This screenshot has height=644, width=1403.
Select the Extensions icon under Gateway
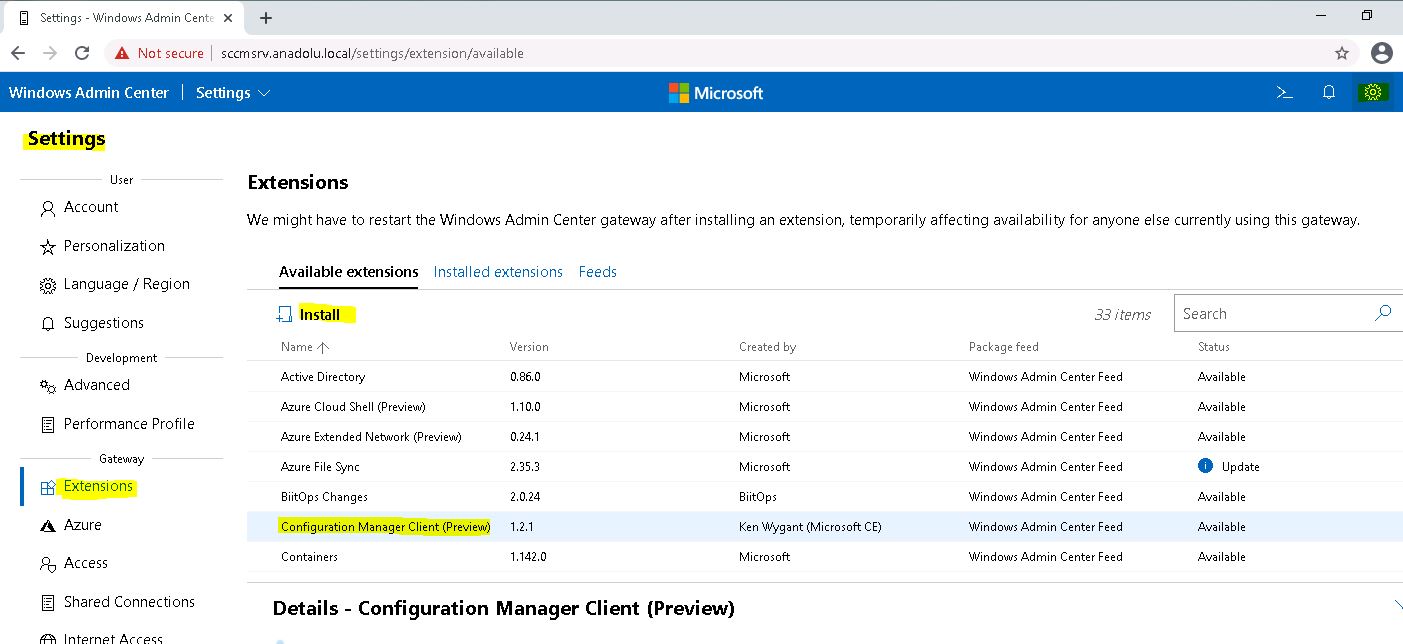47,486
